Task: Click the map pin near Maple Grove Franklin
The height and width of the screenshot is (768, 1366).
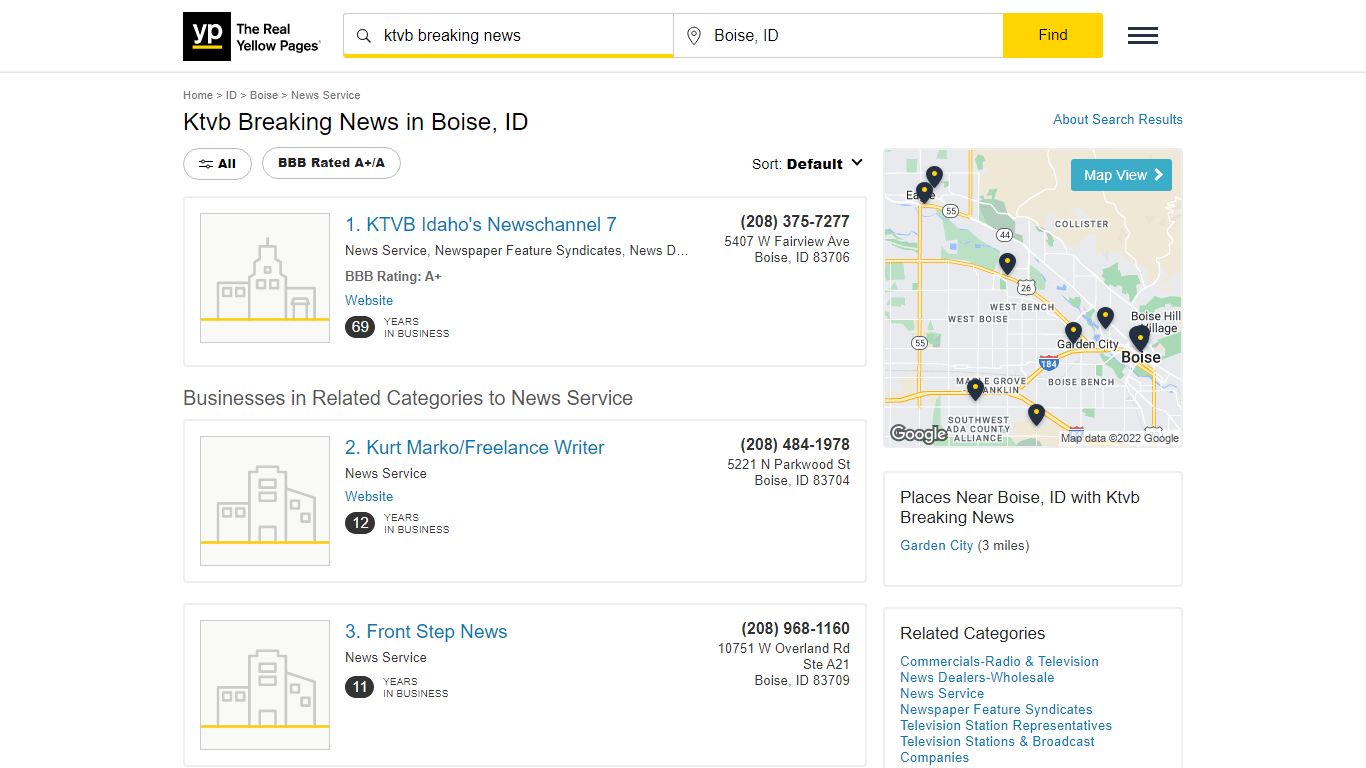Action: coord(975,388)
